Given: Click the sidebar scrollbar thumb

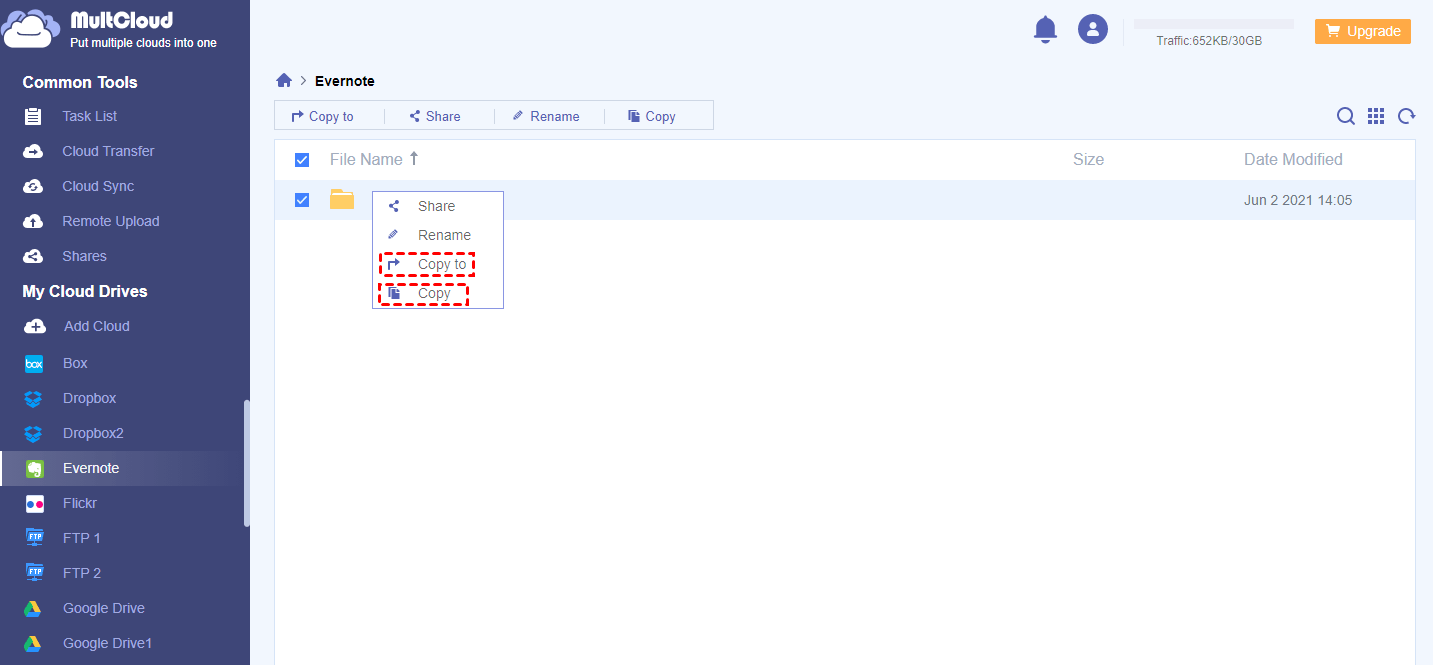Looking at the screenshot, I should (246, 463).
